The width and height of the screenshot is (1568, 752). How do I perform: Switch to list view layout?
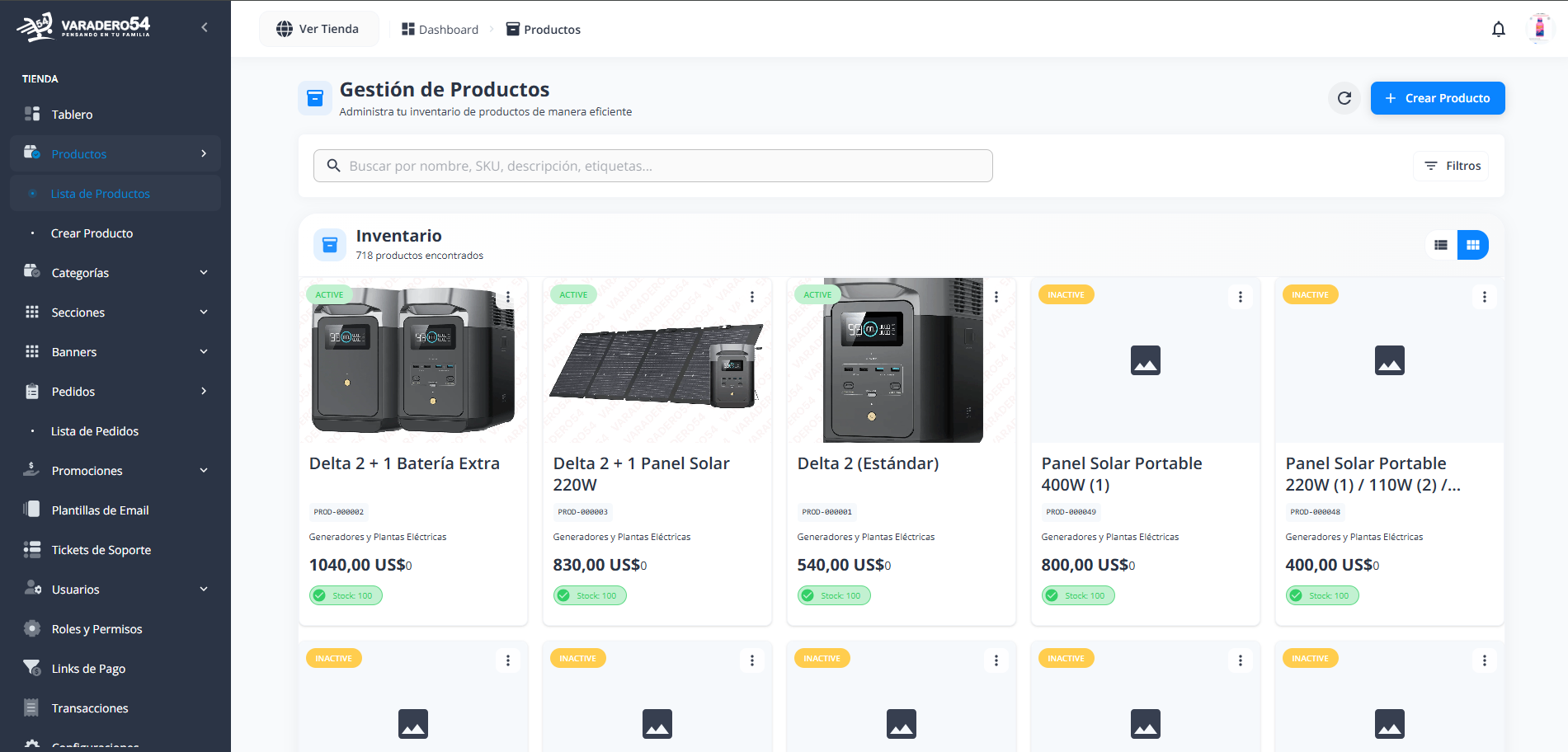pos(1441,245)
